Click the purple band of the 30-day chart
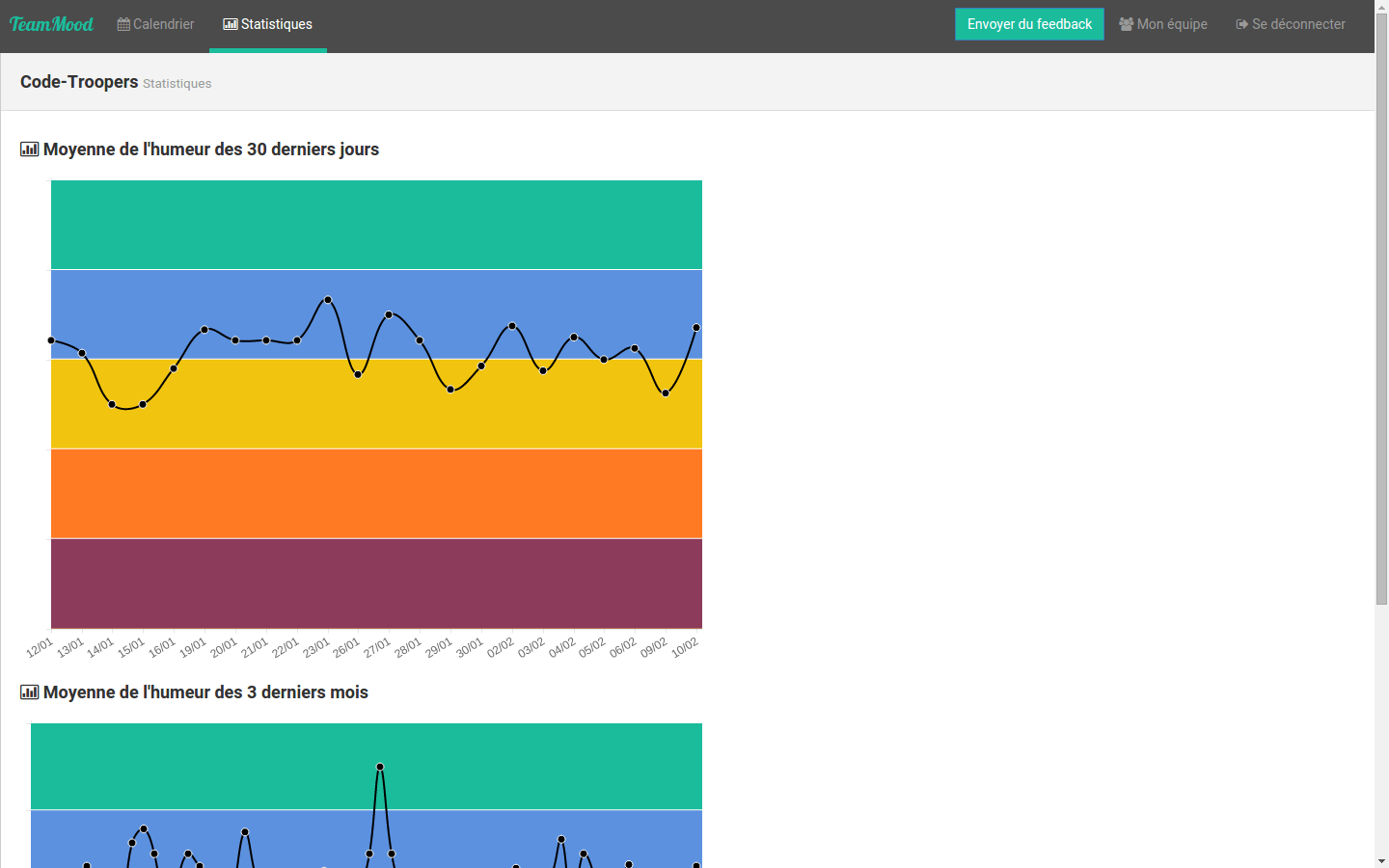 (376, 583)
